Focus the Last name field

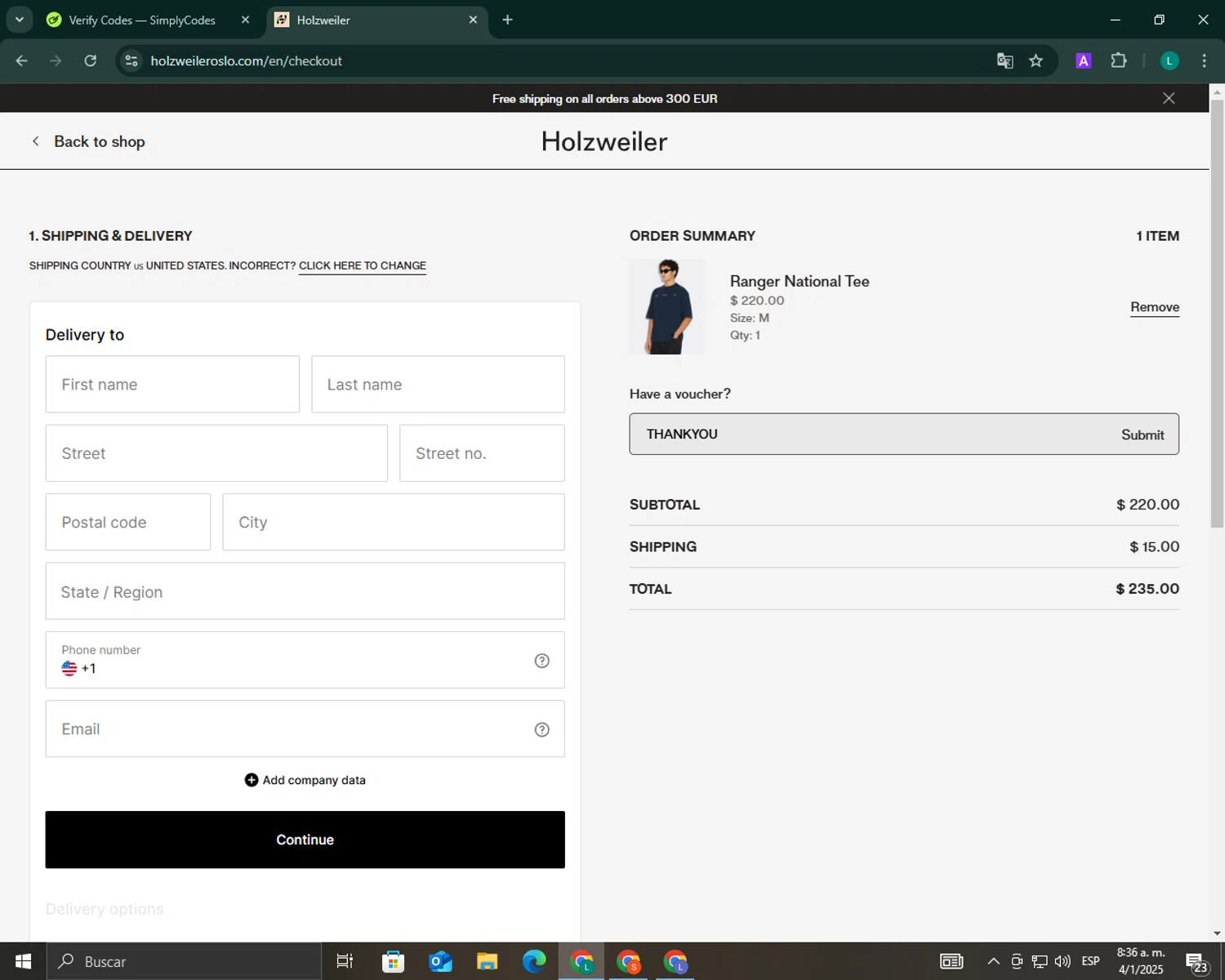(438, 384)
